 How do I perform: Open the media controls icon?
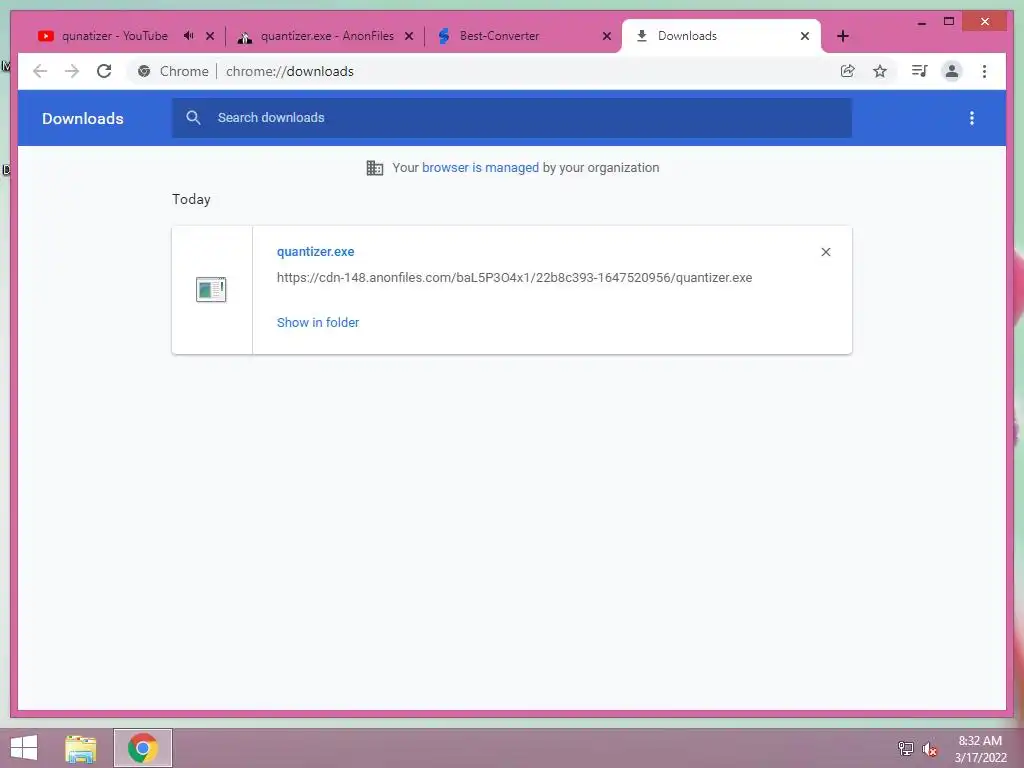(920, 71)
